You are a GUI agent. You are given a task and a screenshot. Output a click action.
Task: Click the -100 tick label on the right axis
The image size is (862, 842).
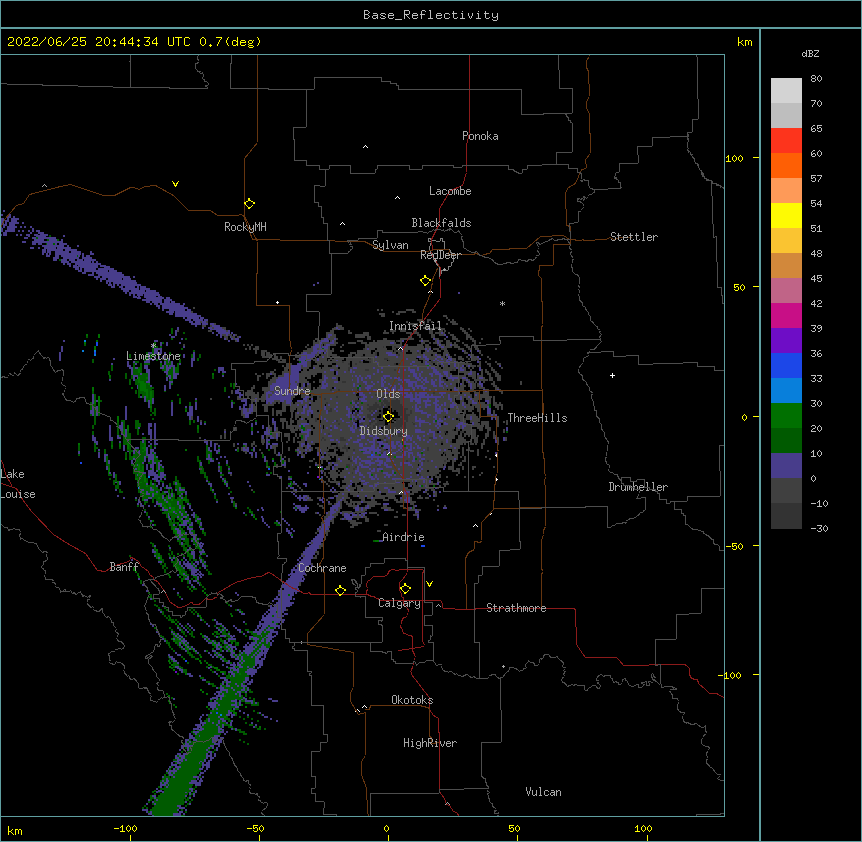[x=731, y=675]
